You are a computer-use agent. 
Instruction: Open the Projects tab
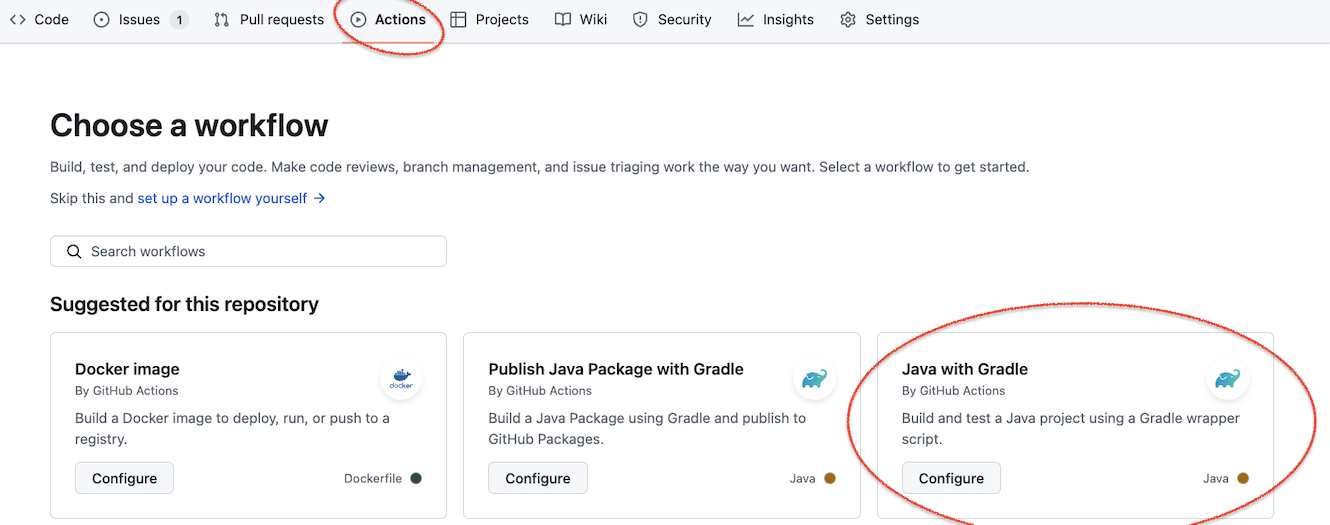(x=489, y=19)
